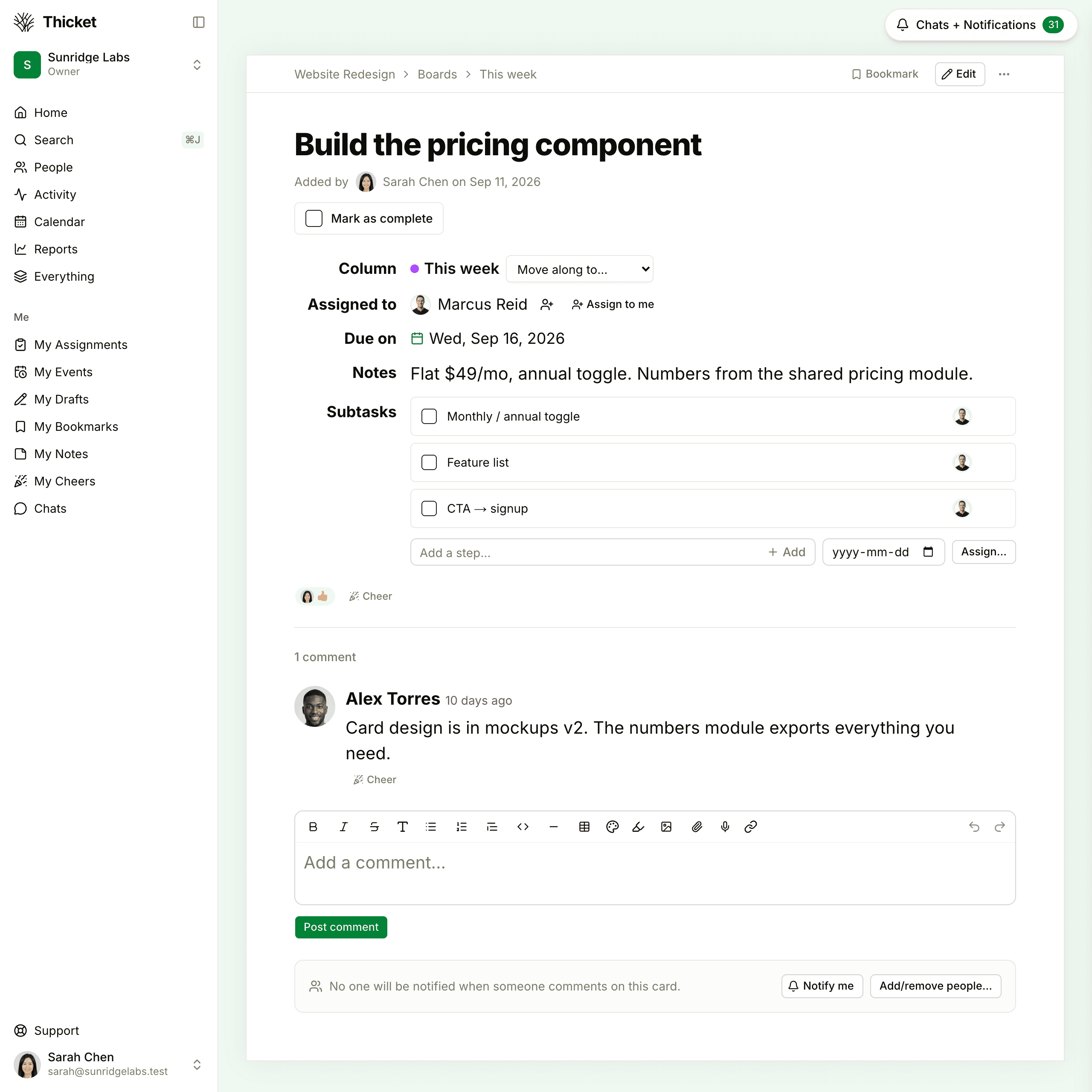This screenshot has height=1092, width=1092.
Task: Expand Sarah Chen account menu
Action: click(x=108, y=1064)
